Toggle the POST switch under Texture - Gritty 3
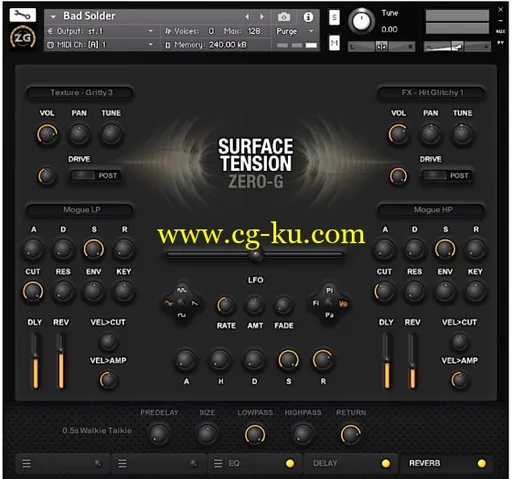This screenshot has width=512, height=479. 95,176
